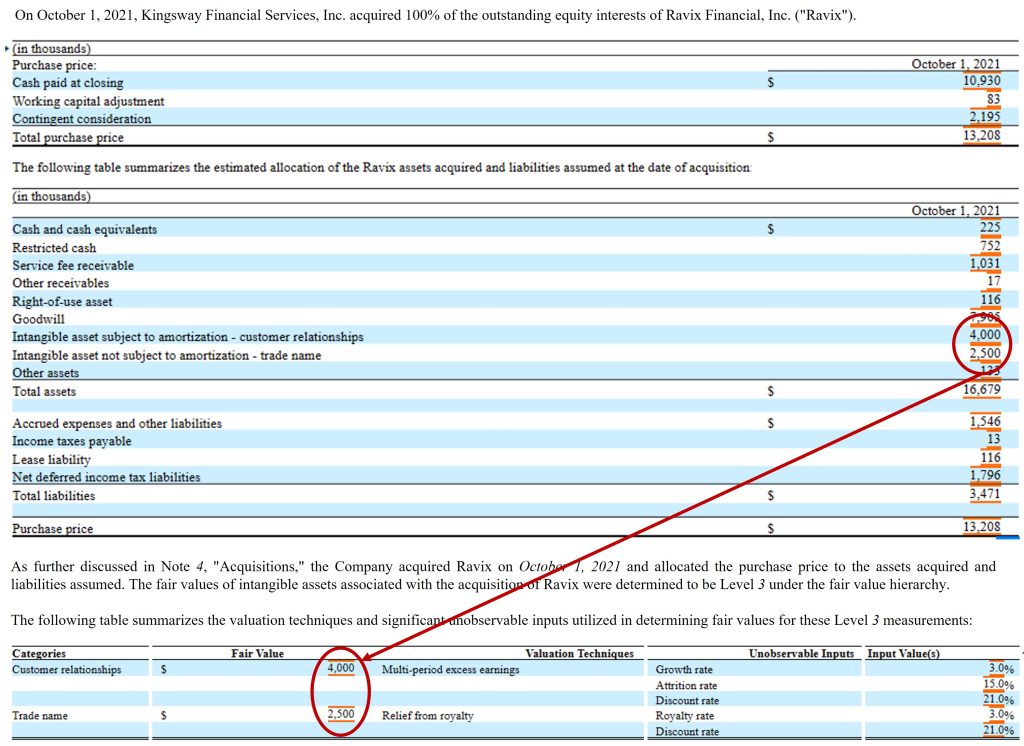The image size is (1024, 746).
Task: Click the 1,546 accrued expenses value
Action: pos(985,421)
